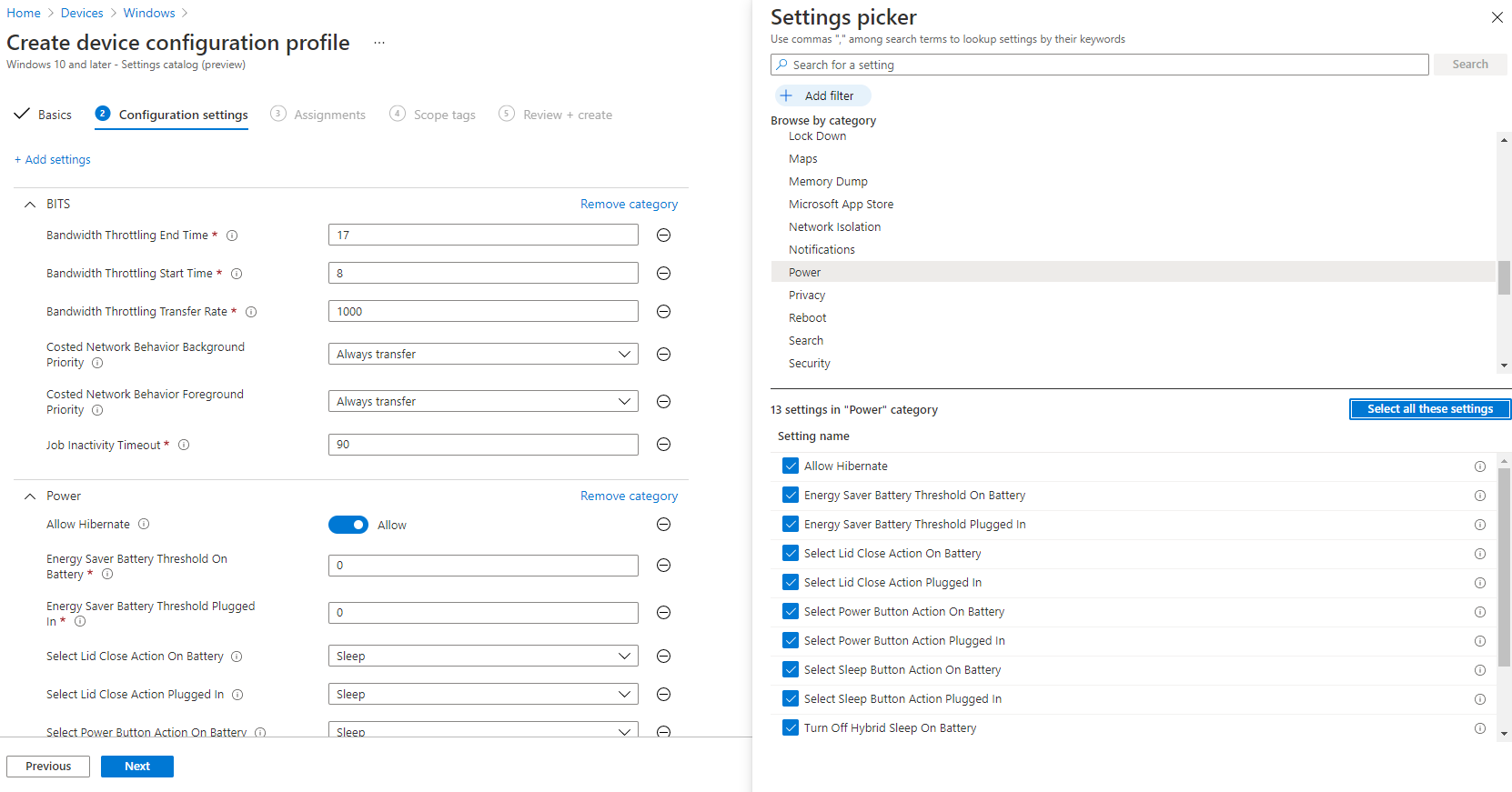Collapse the Power category section

click(x=30, y=496)
